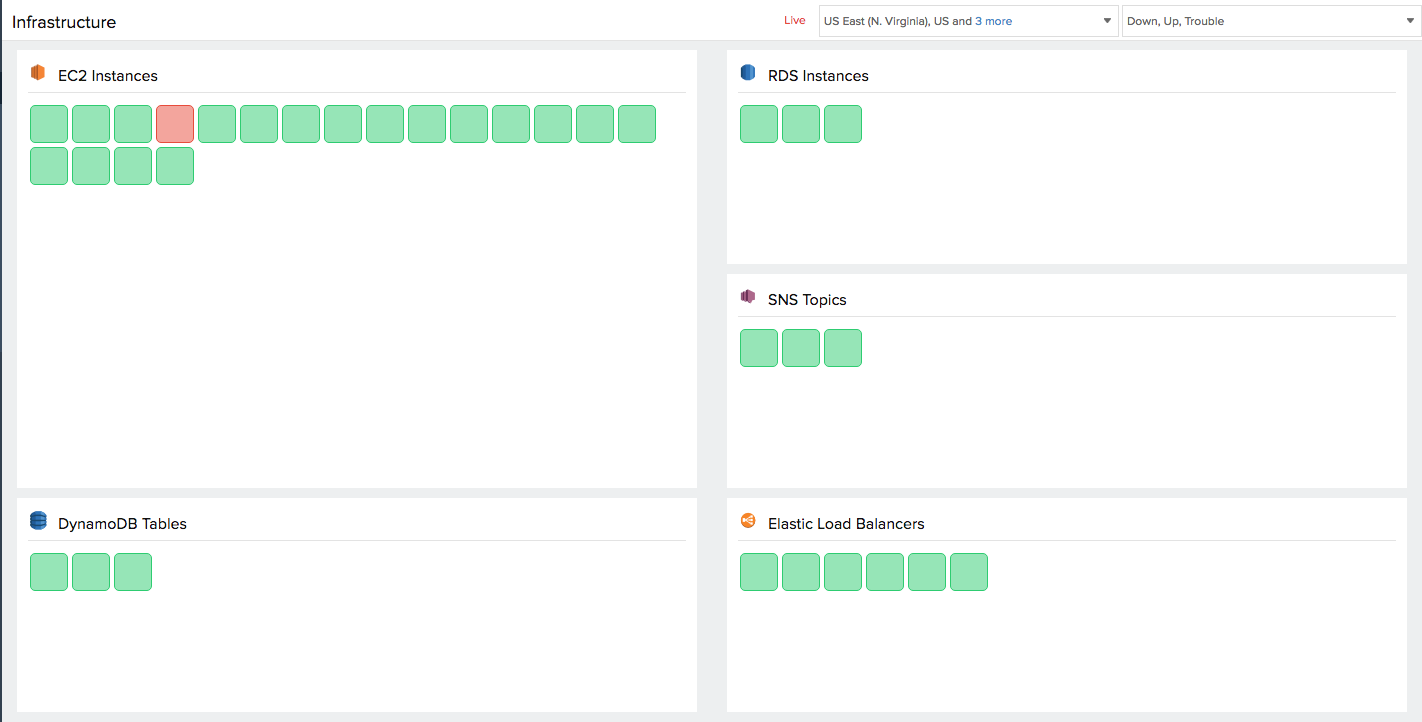This screenshot has height=722, width=1422.
Task: Click the SNS Topics service icon
Action: point(747,297)
